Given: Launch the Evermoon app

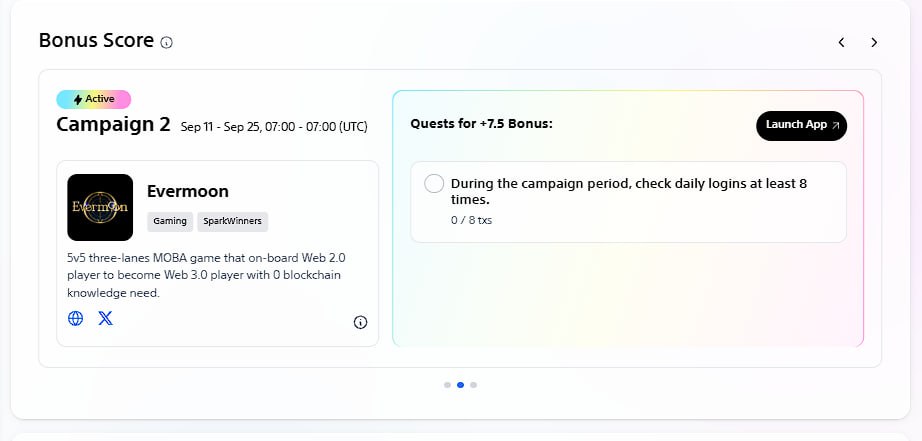Looking at the screenshot, I should pyautogui.click(x=801, y=125).
